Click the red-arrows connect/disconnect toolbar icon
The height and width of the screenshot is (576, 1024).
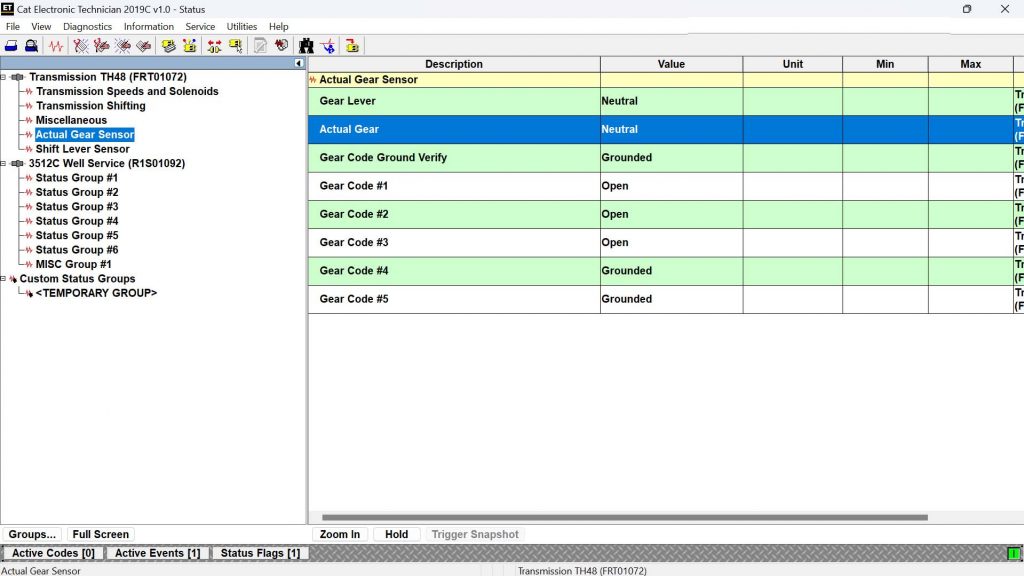[x=214, y=46]
